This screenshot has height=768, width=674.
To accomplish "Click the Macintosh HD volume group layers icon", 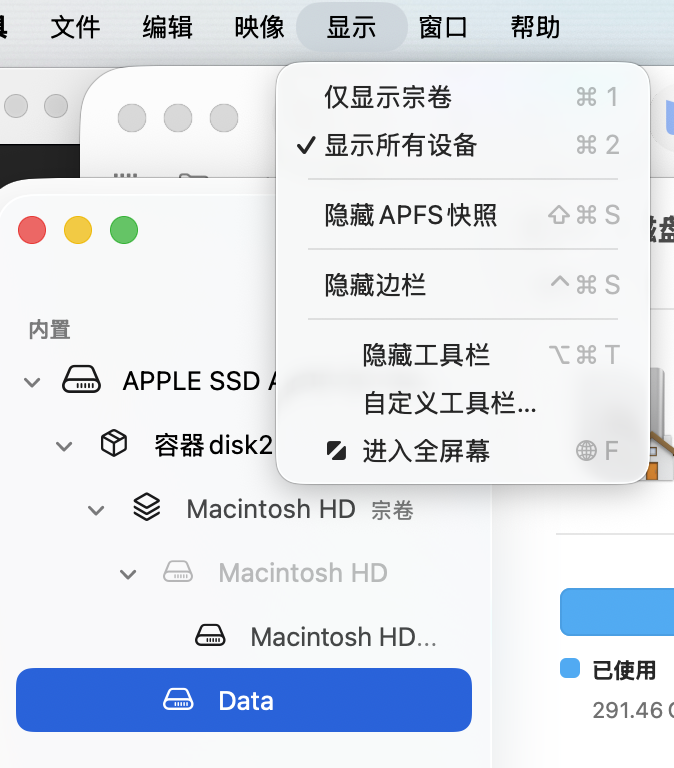I will 146,508.
